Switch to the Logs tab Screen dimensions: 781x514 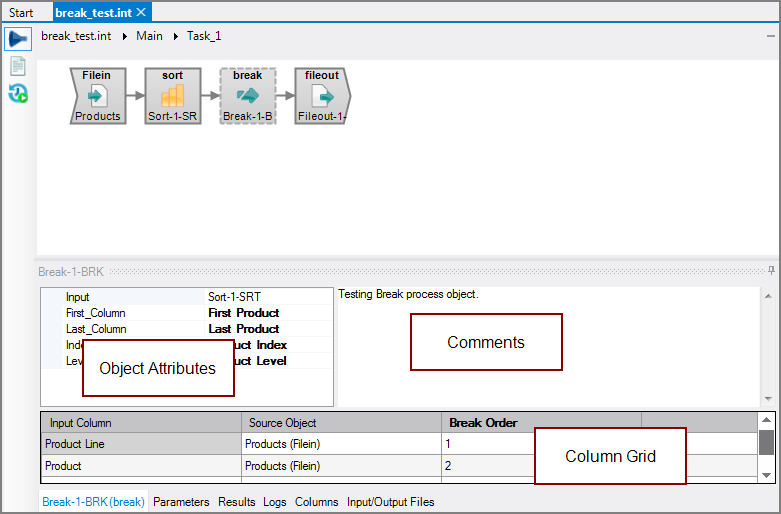[274, 502]
